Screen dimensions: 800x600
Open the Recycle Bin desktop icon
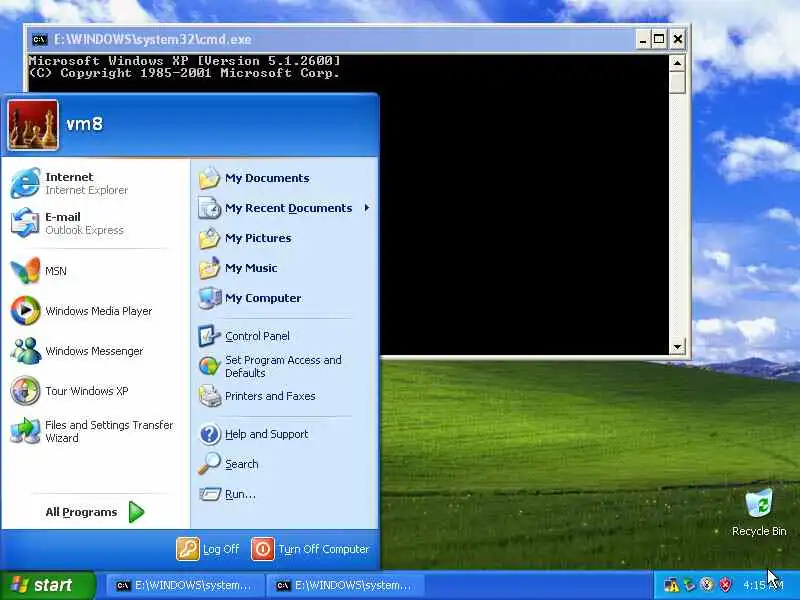pos(759,512)
